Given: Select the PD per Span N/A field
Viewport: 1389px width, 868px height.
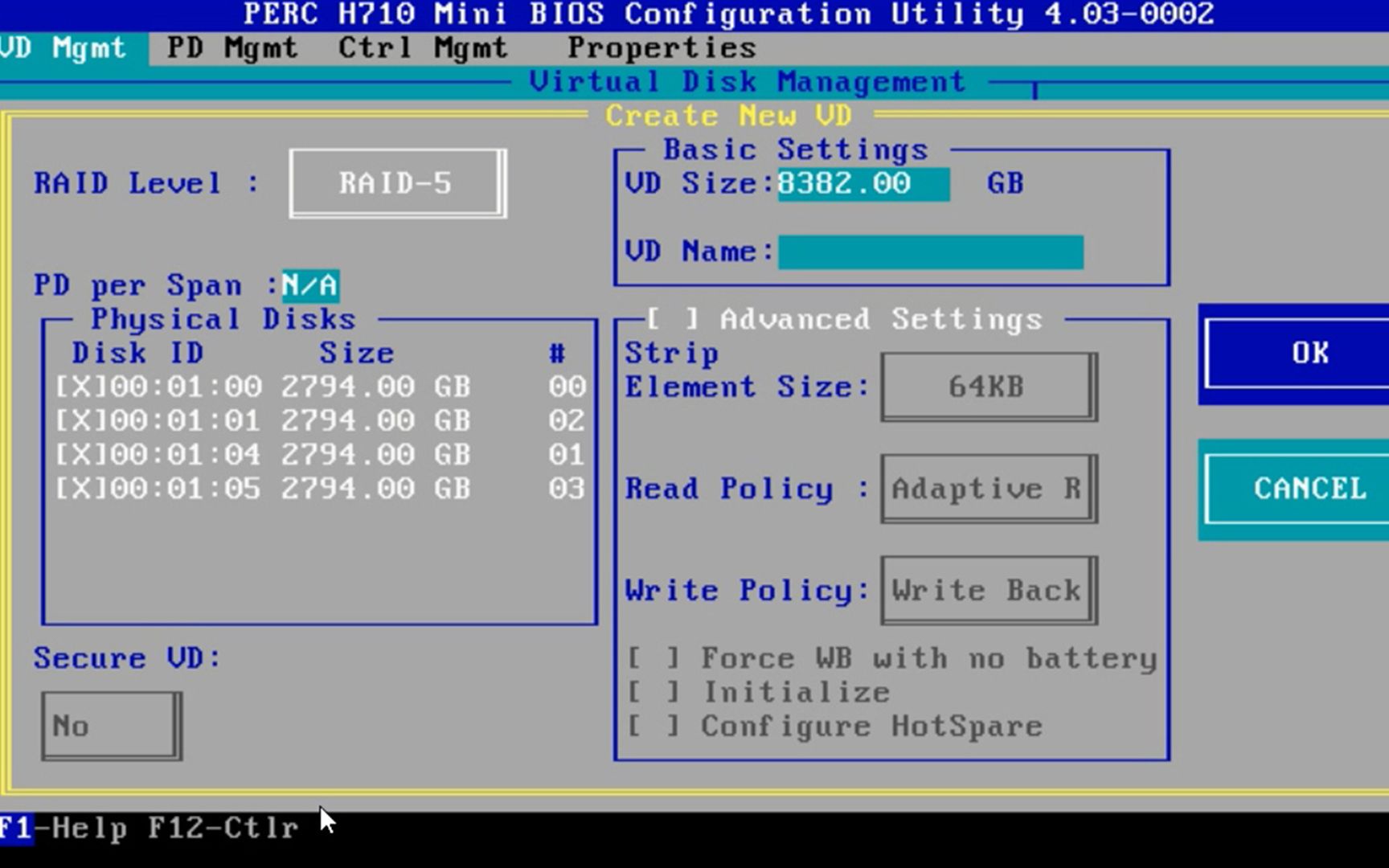Looking at the screenshot, I should pos(310,285).
